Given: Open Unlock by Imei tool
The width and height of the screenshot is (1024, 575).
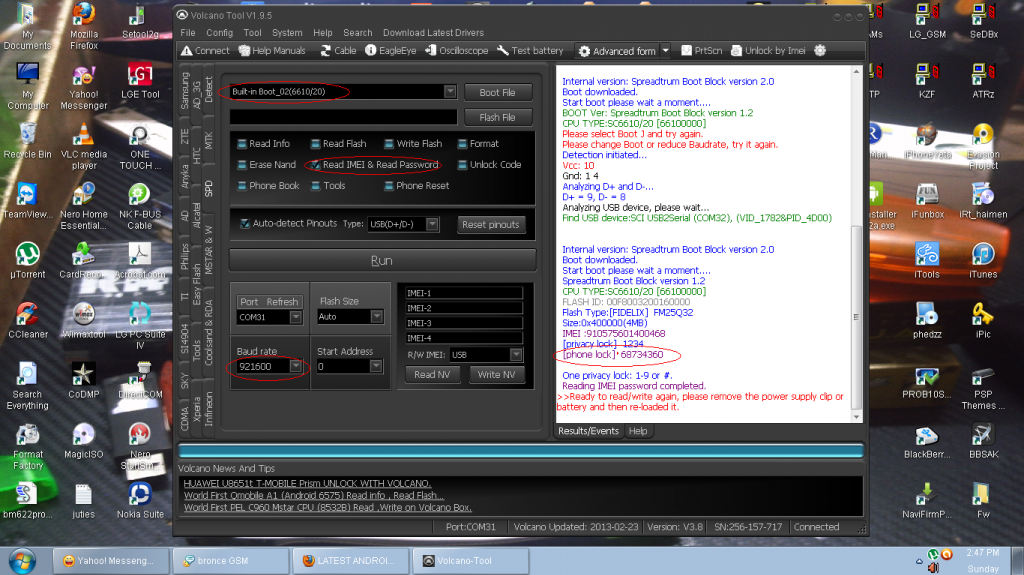Looking at the screenshot, I should point(768,50).
